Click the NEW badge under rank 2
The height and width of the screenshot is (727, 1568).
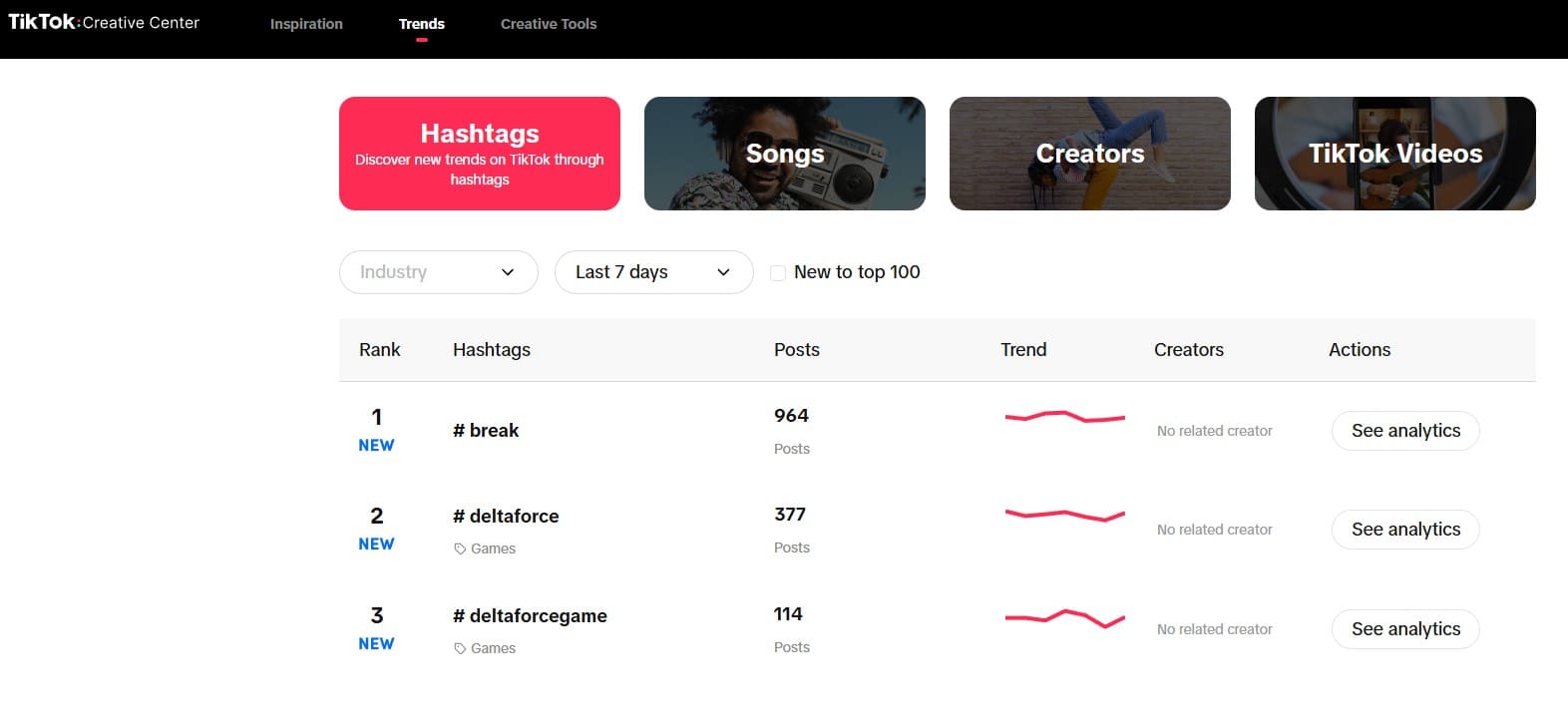(x=376, y=545)
